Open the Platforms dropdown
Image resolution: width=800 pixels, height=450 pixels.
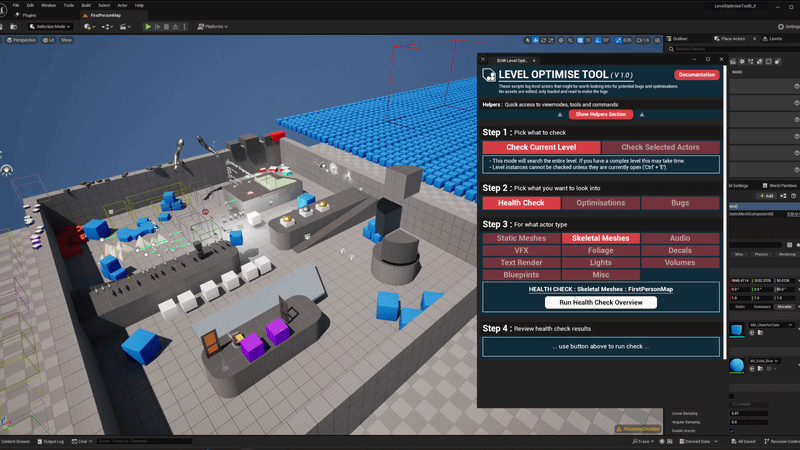point(213,27)
